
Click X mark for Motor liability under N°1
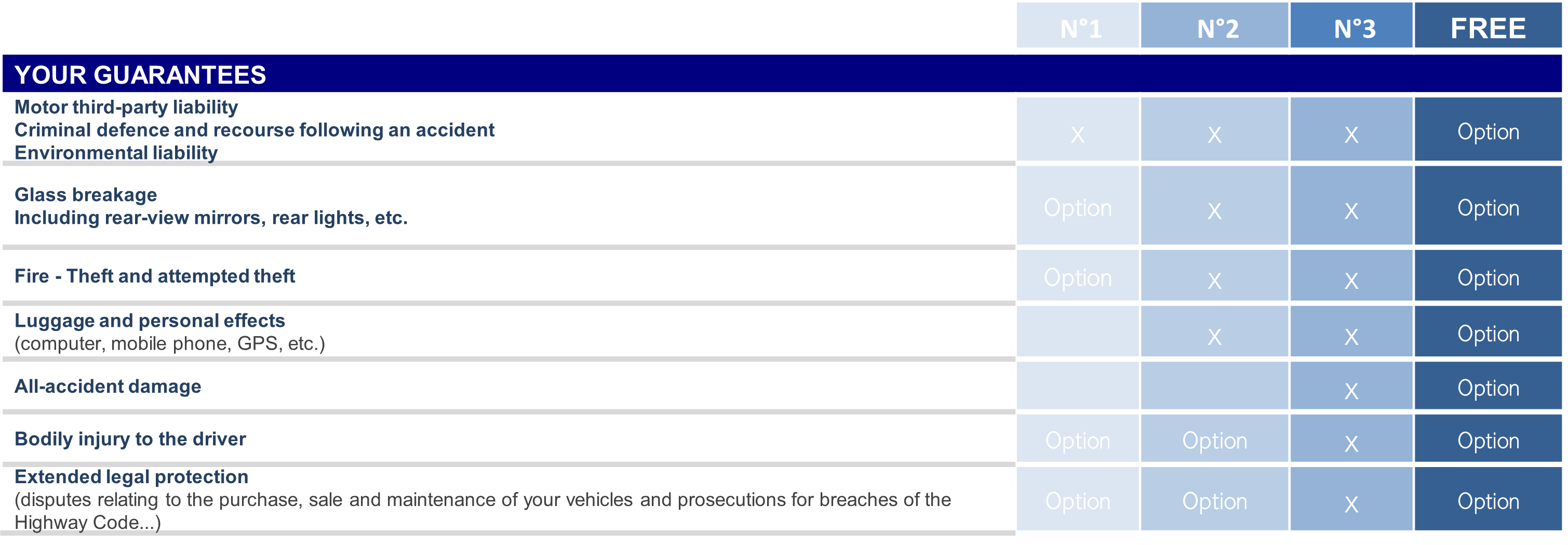pyautogui.click(x=1077, y=135)
